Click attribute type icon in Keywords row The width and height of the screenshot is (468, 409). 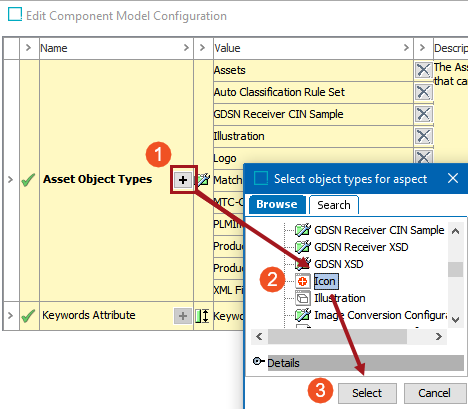[x=202, y=316]
